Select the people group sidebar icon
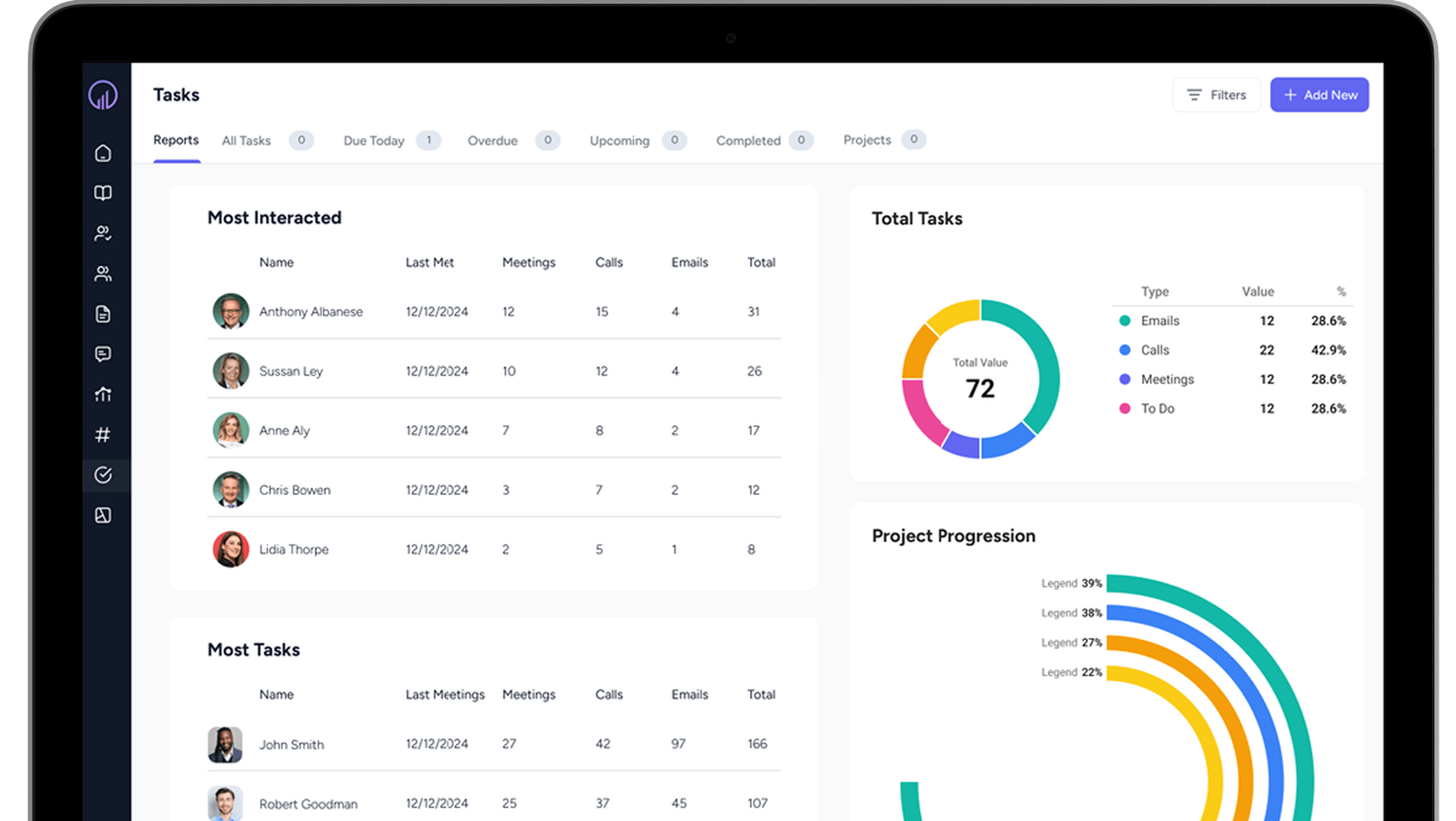 point(103,274)
